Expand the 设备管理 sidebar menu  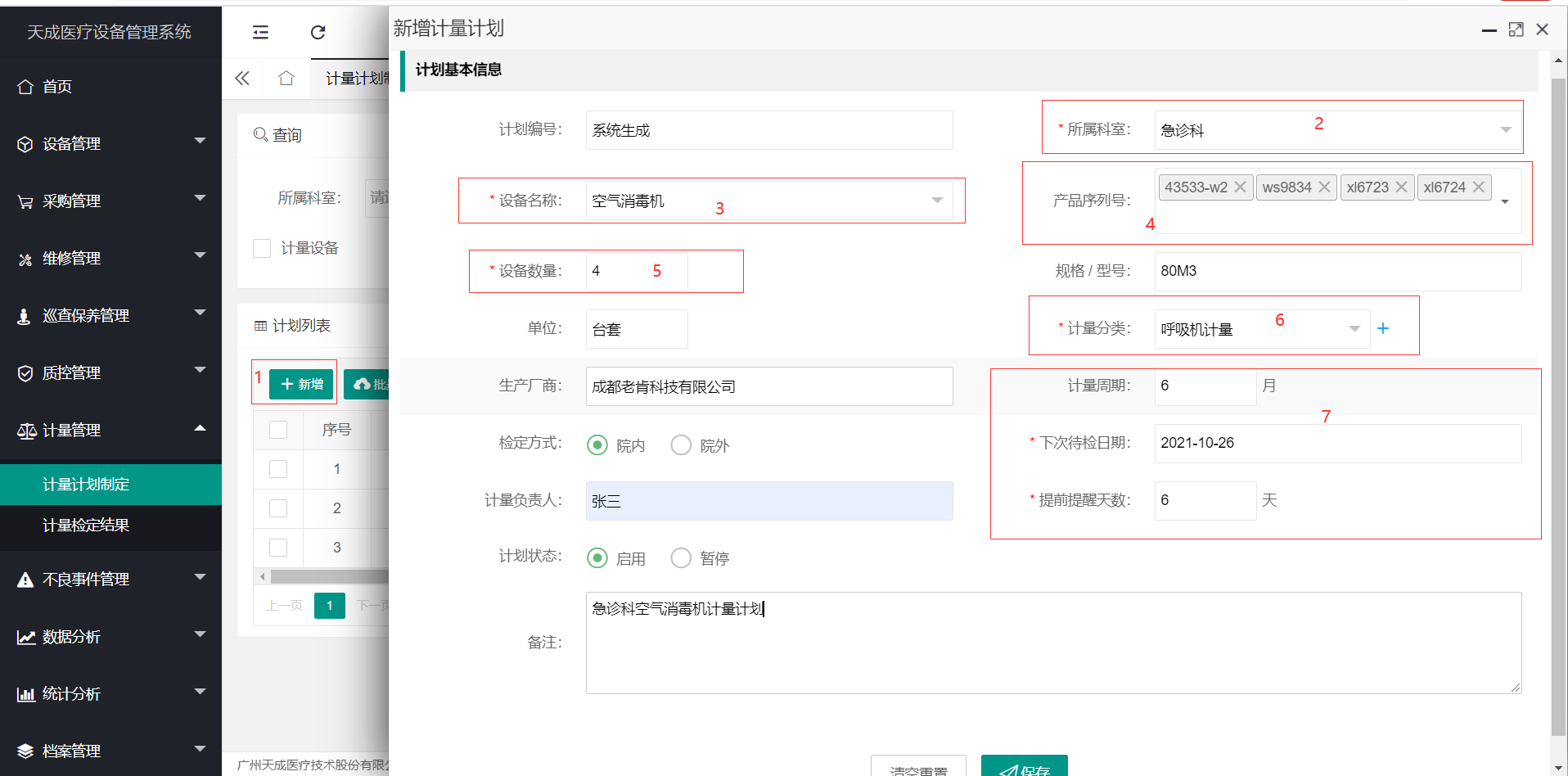point(110,144)
